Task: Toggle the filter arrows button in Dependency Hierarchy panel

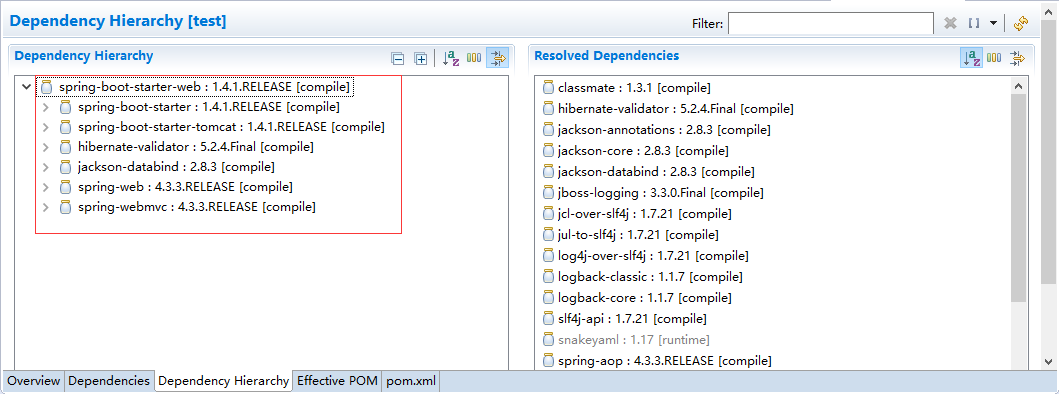Action: [x=497, y=59]
